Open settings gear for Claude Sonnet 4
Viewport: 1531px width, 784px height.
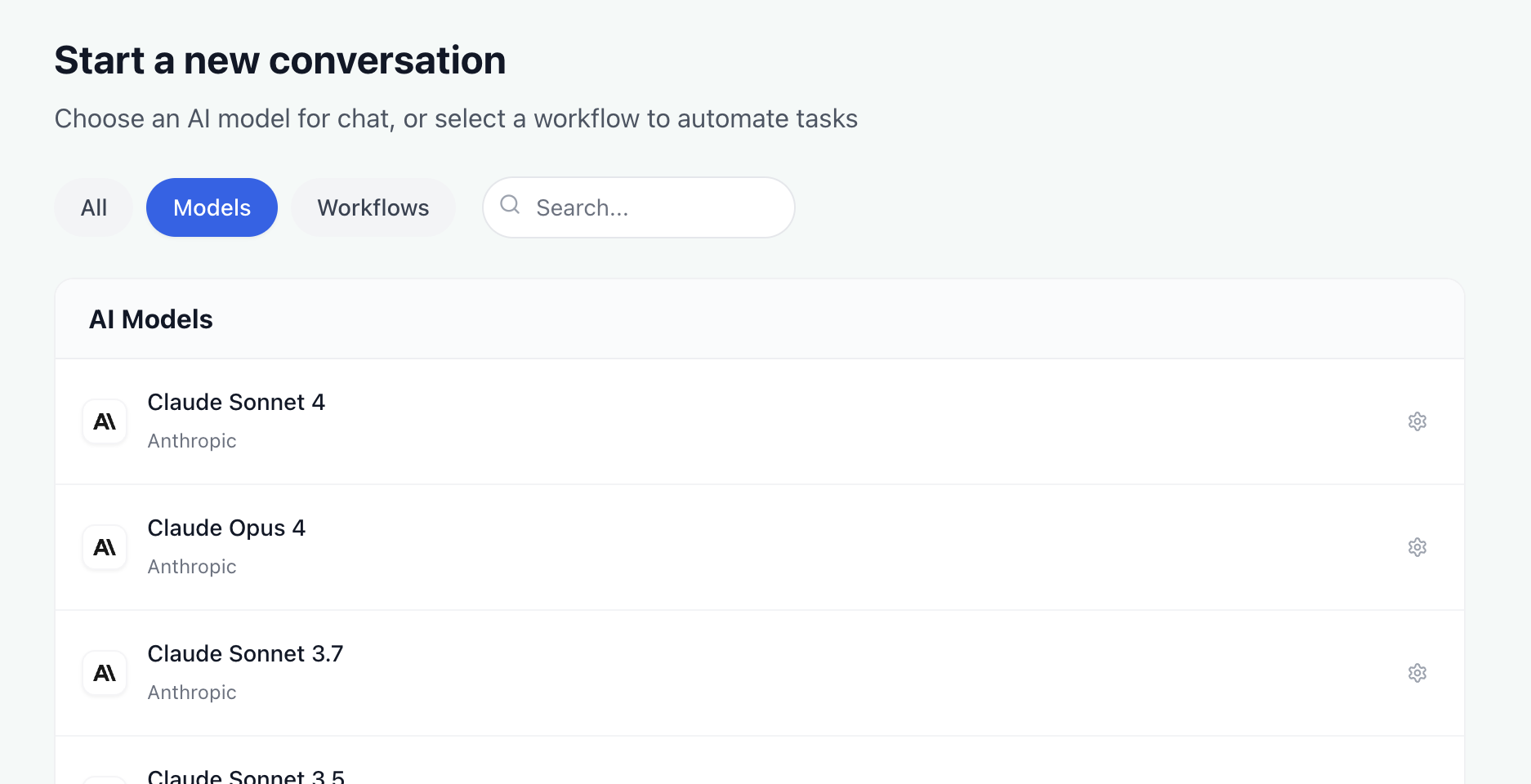tap(1417, 421)
